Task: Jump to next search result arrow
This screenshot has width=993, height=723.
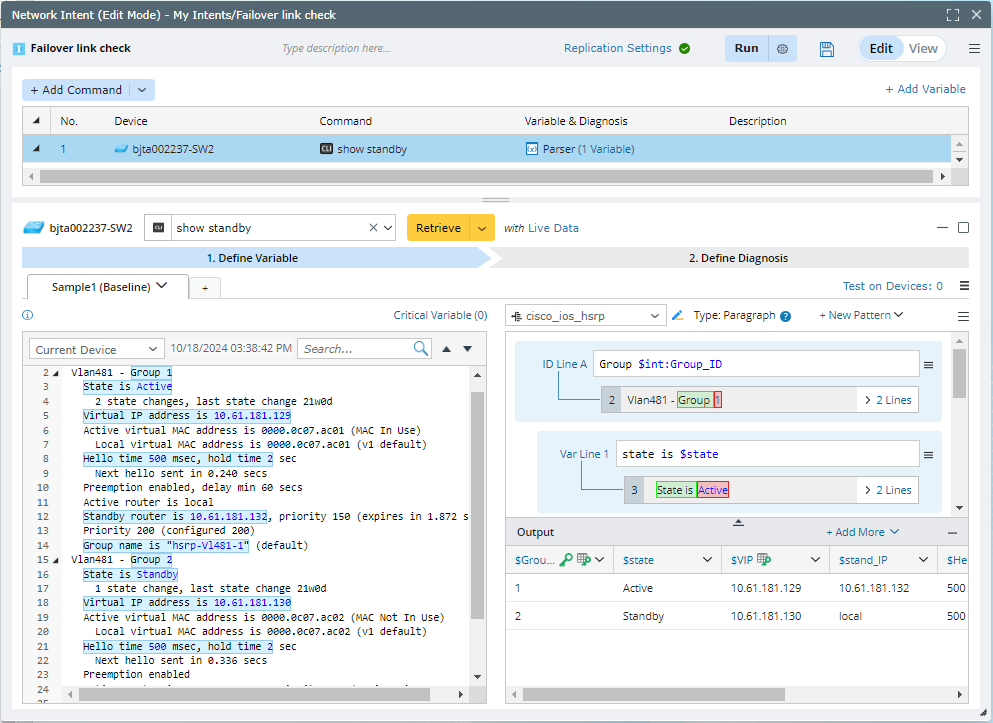Action: (x=467, y=349)
